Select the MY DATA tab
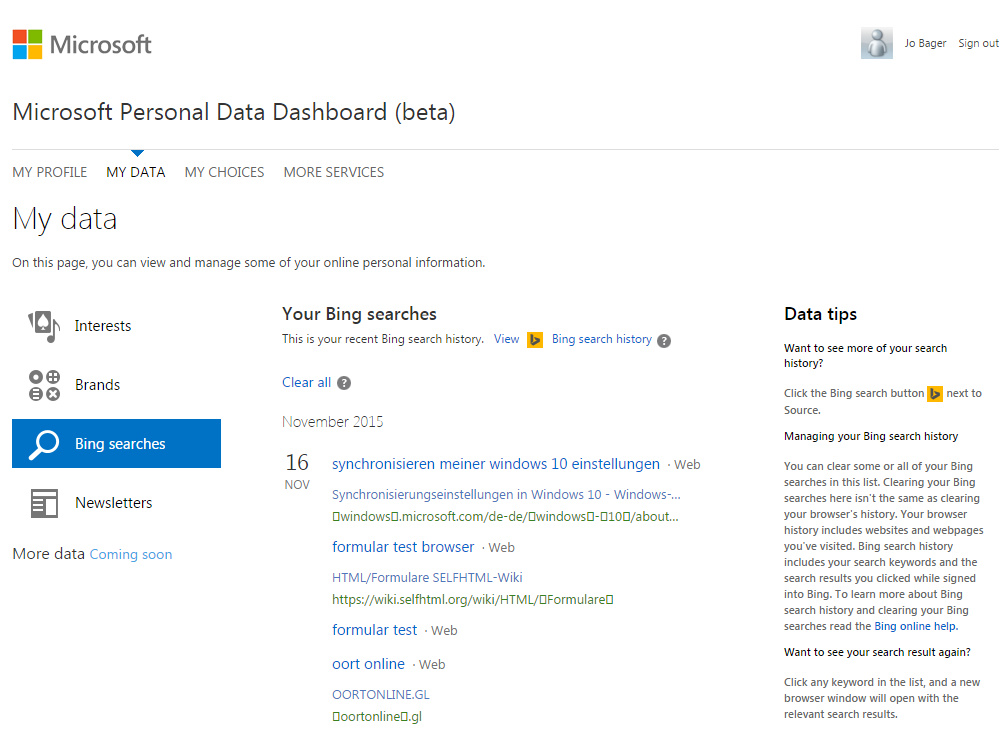 [x=136, y=172]
